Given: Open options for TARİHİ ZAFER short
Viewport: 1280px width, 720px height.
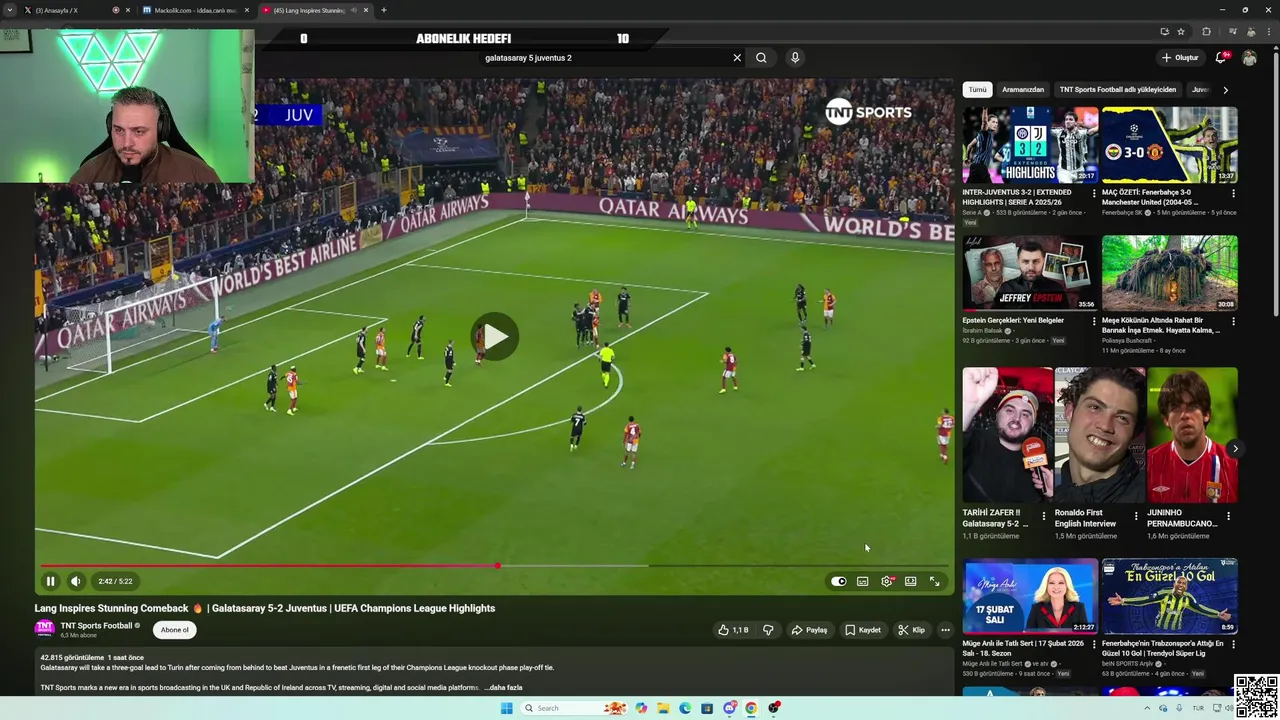Looking at the screenshot, I should coord(1044,517).
